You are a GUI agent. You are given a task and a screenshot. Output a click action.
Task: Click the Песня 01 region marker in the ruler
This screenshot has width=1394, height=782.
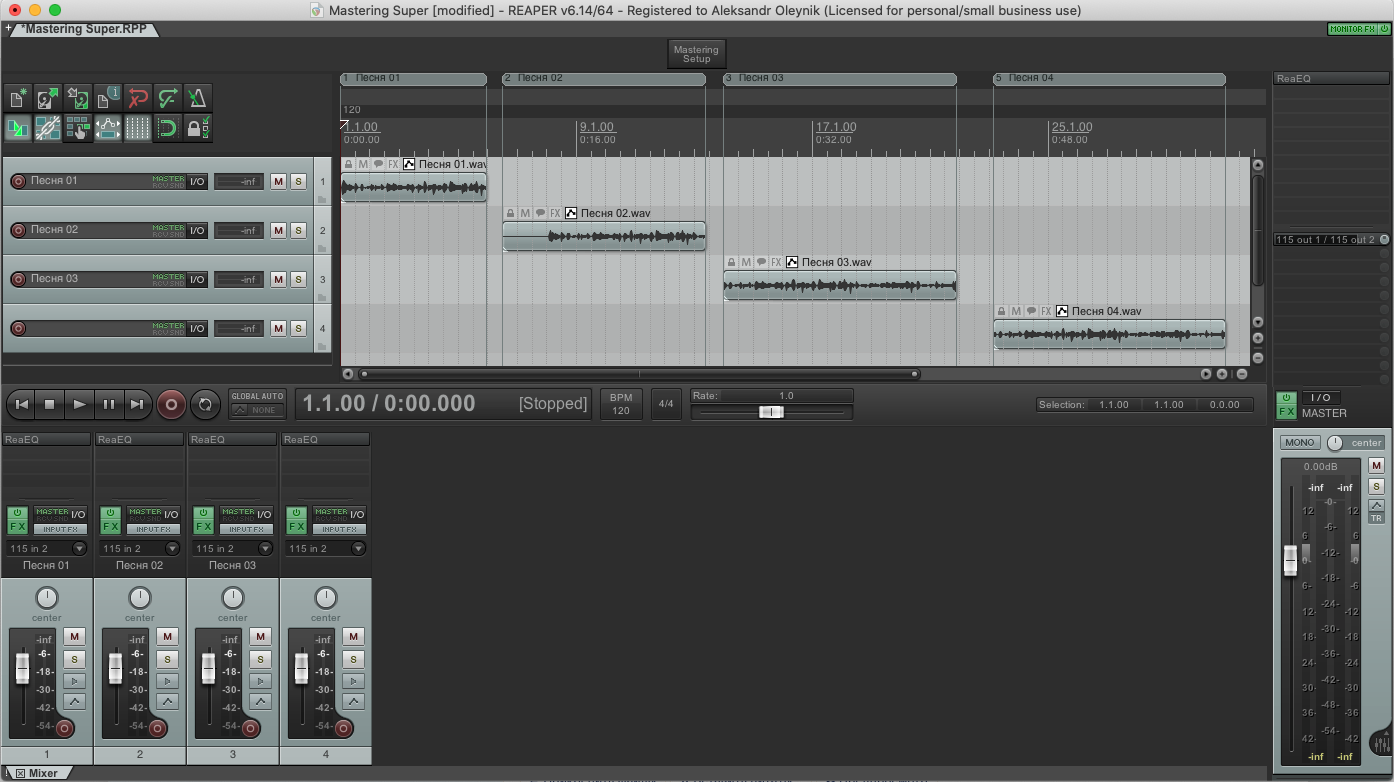point(413,78)
